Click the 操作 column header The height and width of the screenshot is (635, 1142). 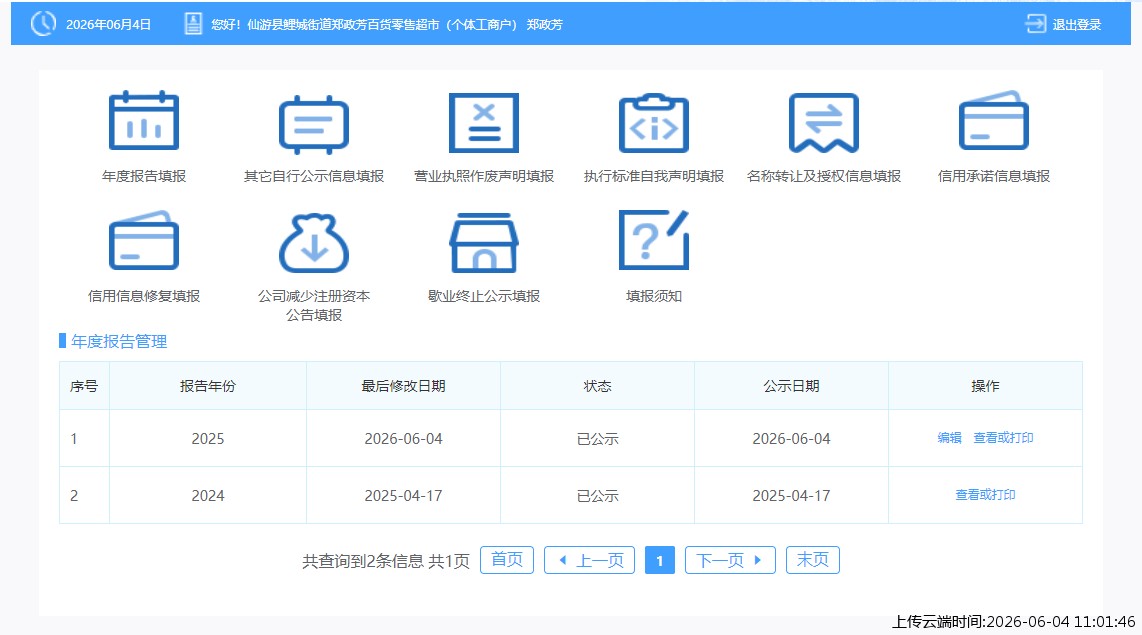coord(985,386)
